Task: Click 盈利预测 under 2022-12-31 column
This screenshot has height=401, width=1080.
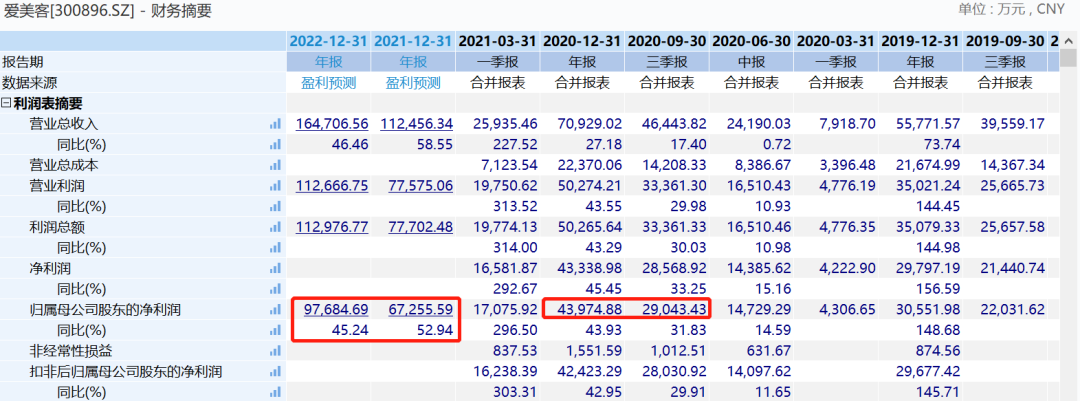Action: point(329,83)
